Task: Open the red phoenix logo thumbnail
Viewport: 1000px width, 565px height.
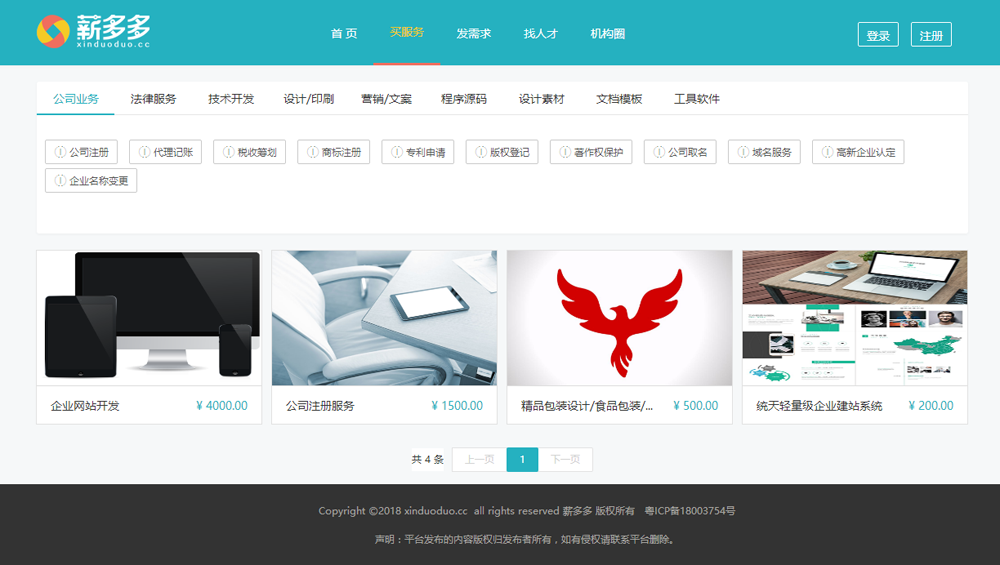Action: [x=619, y=318]
